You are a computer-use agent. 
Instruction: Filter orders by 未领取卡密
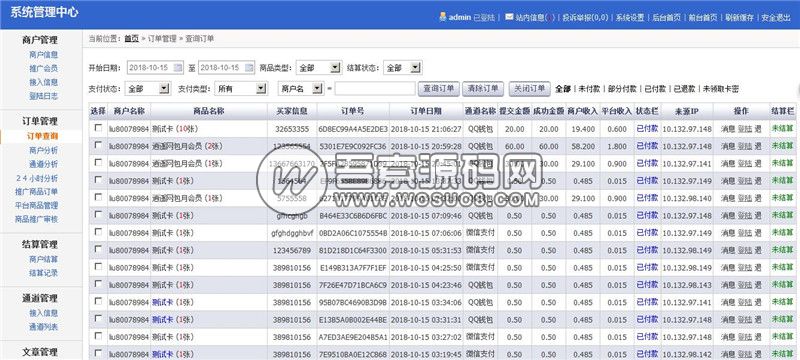point(720,89)
